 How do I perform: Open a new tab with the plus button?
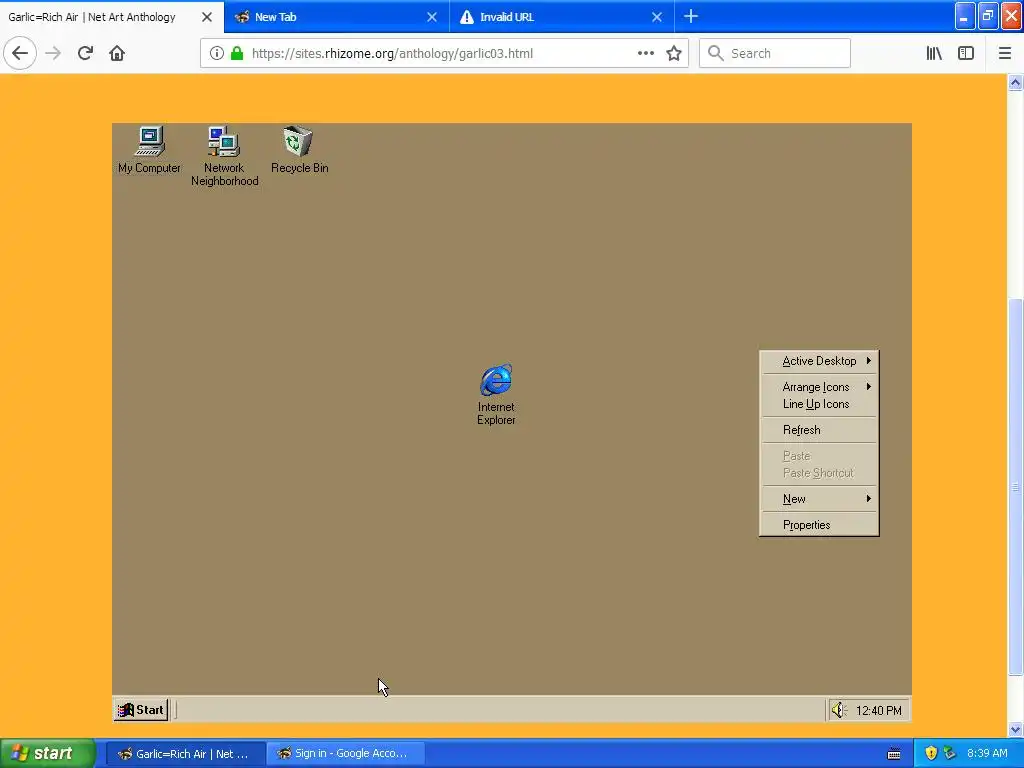click(691, 16)
